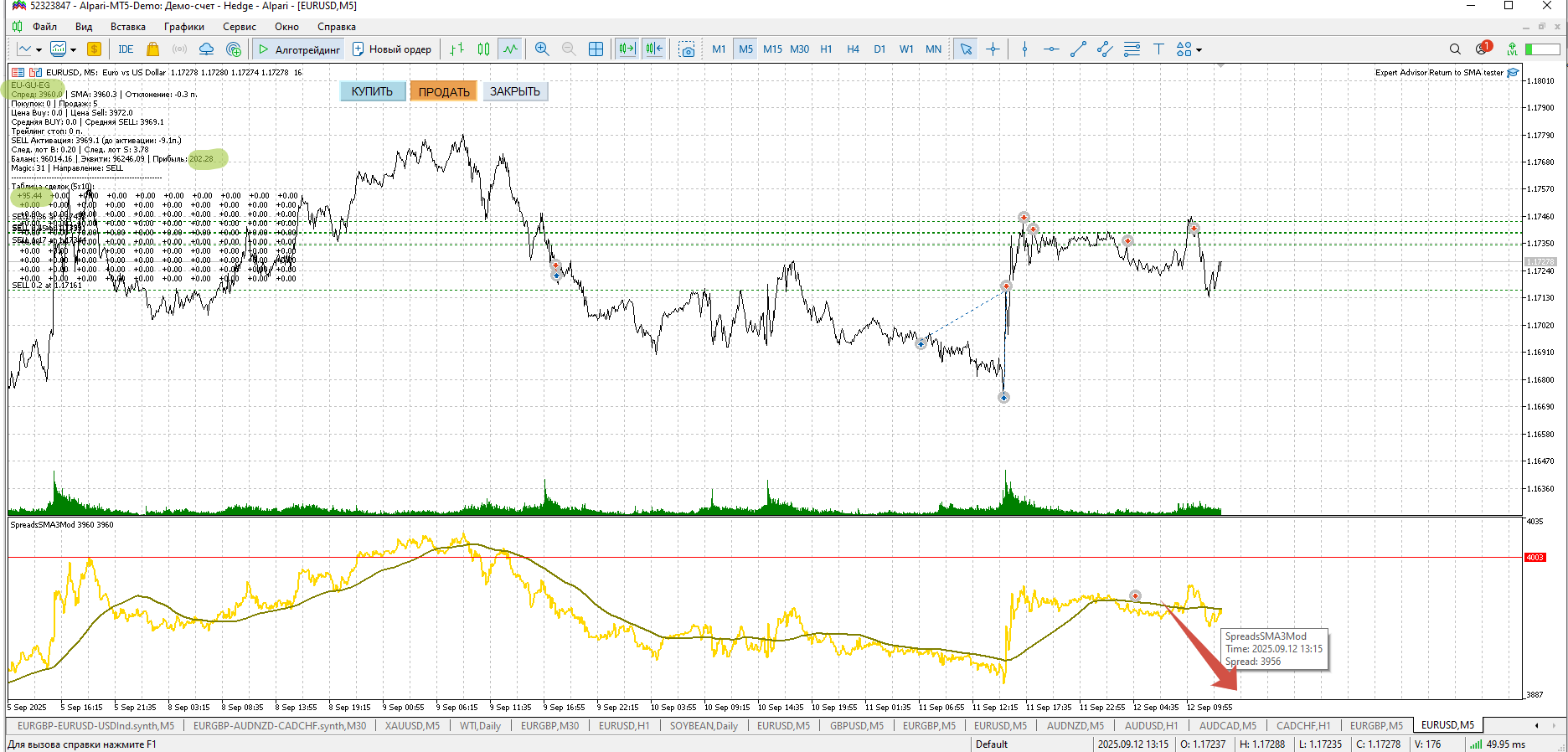Toggle chart shift from right edge
This screenshot has height=752, width=1568.
[654, 49]
